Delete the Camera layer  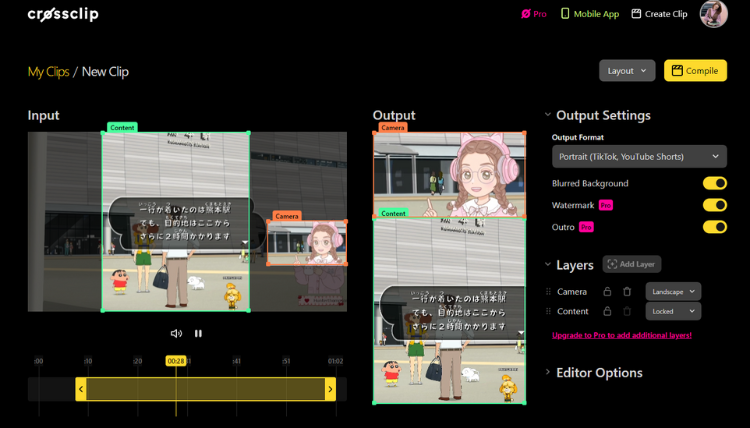[627, 291]
